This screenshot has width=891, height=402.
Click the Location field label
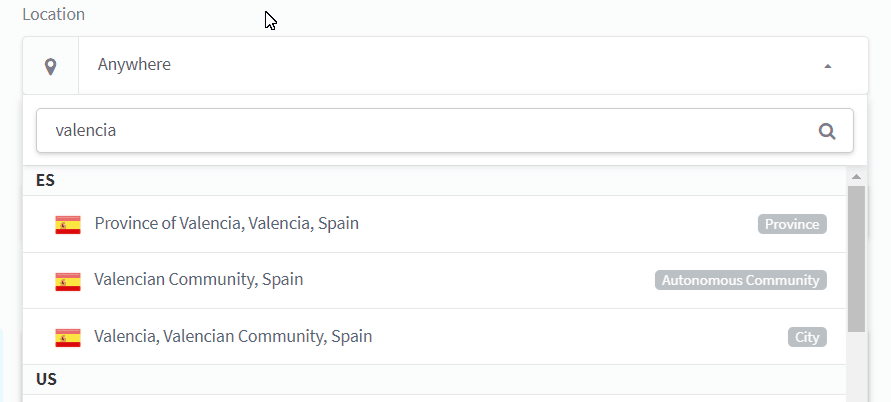pos(53,15)
